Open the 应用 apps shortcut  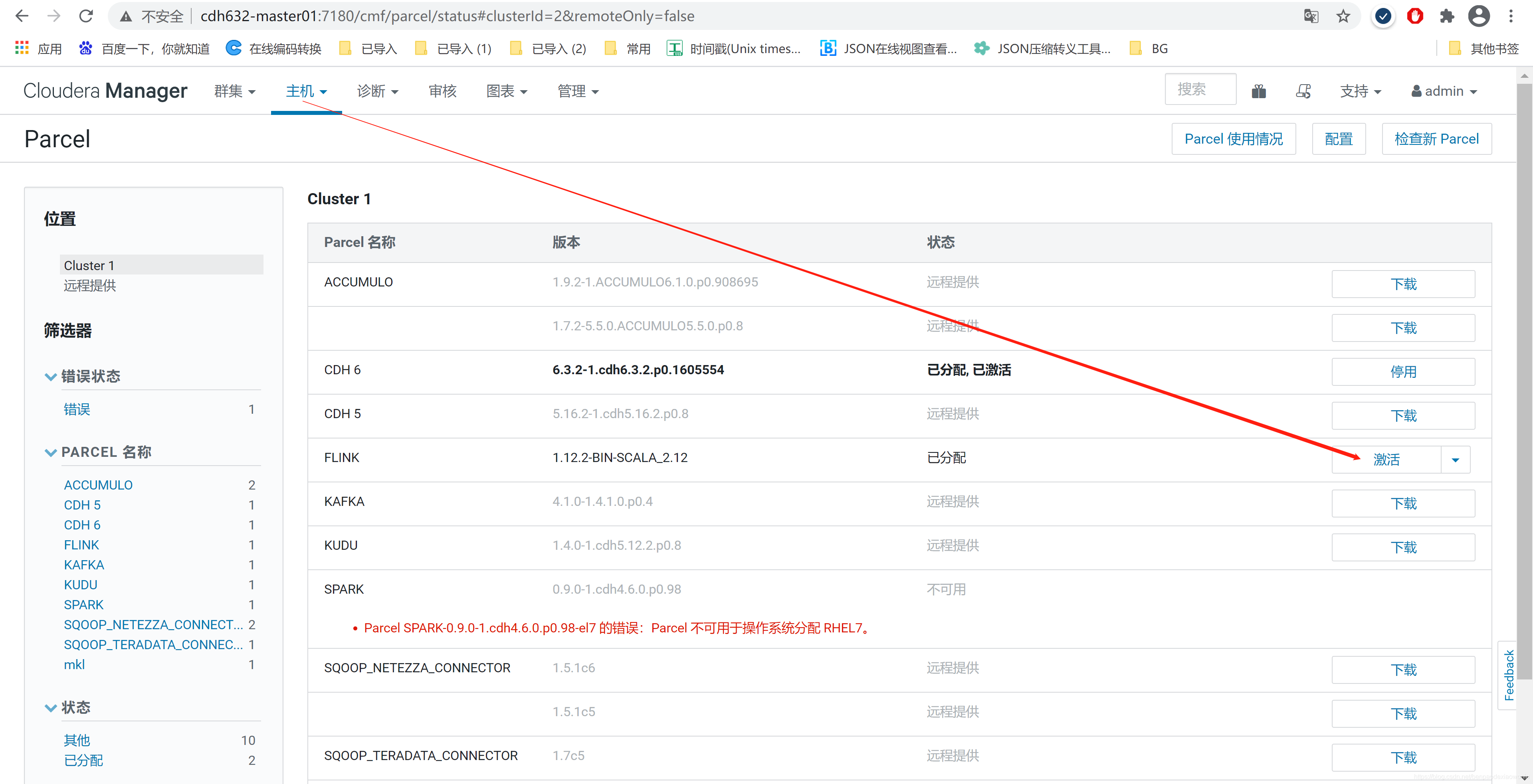(x=38, y=48)
